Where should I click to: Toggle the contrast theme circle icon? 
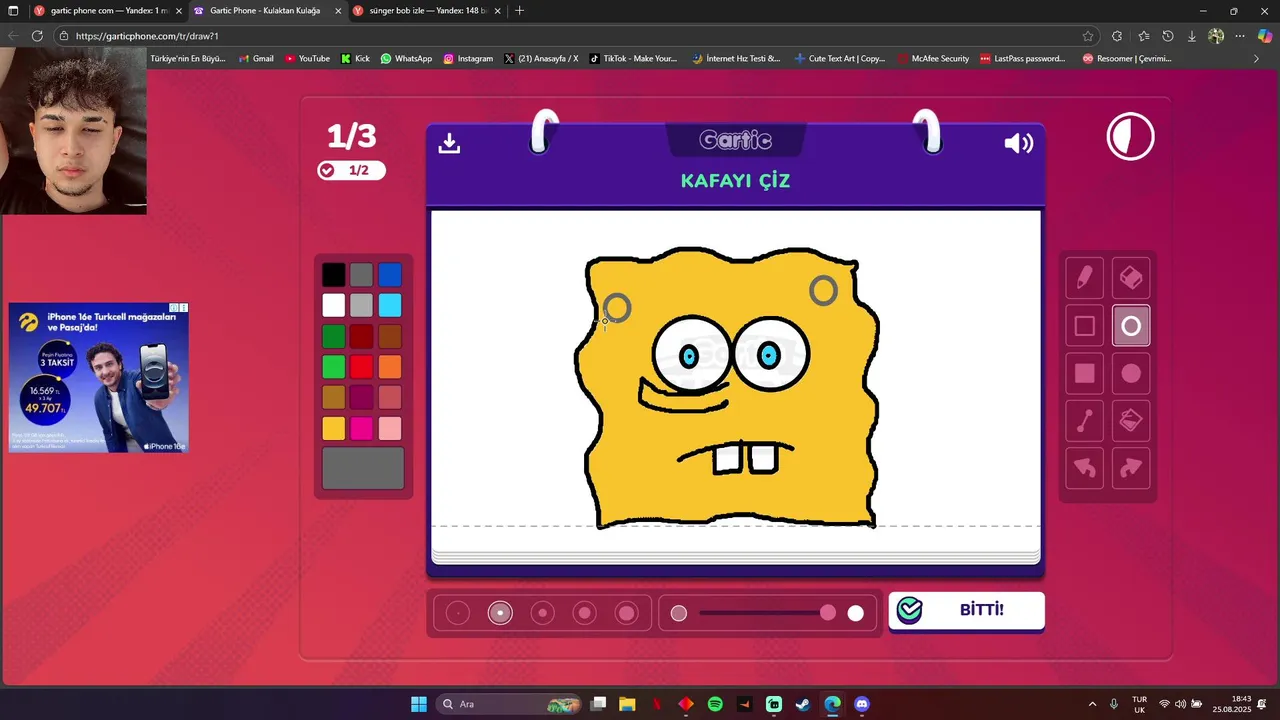click(1131, 137)
